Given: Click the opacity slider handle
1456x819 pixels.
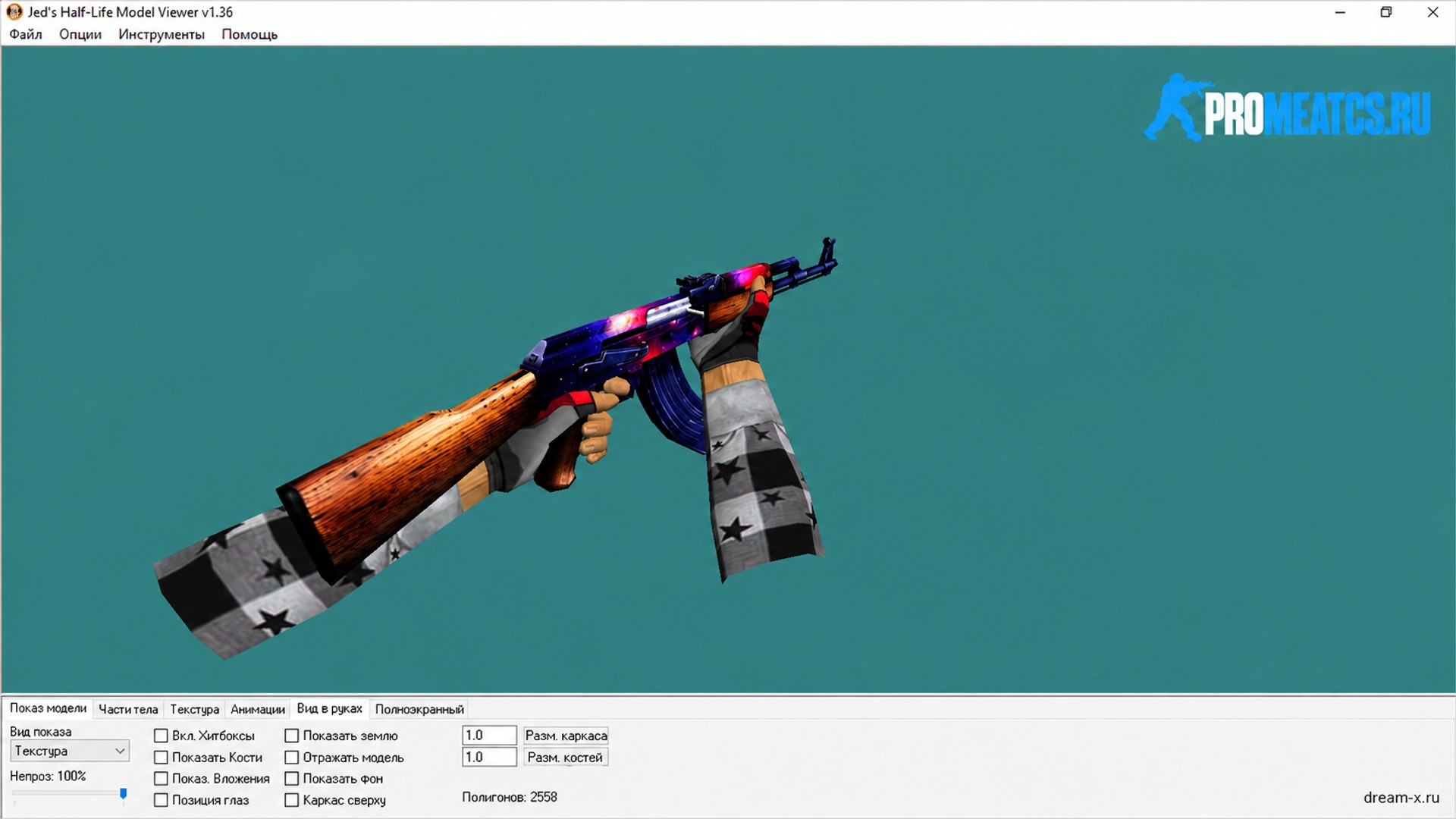Looking at the screenshot, I should coord(123,793).
